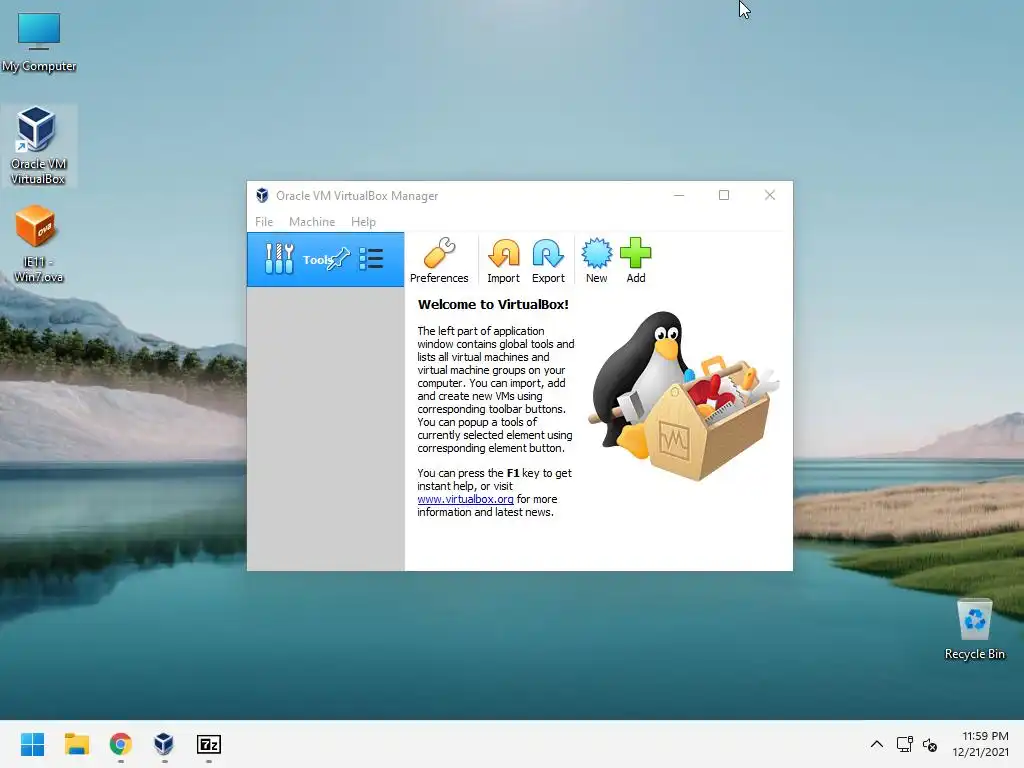Open the Tools list menu icon
This screenshot has height=768, width=1024.
pos(371,259)
